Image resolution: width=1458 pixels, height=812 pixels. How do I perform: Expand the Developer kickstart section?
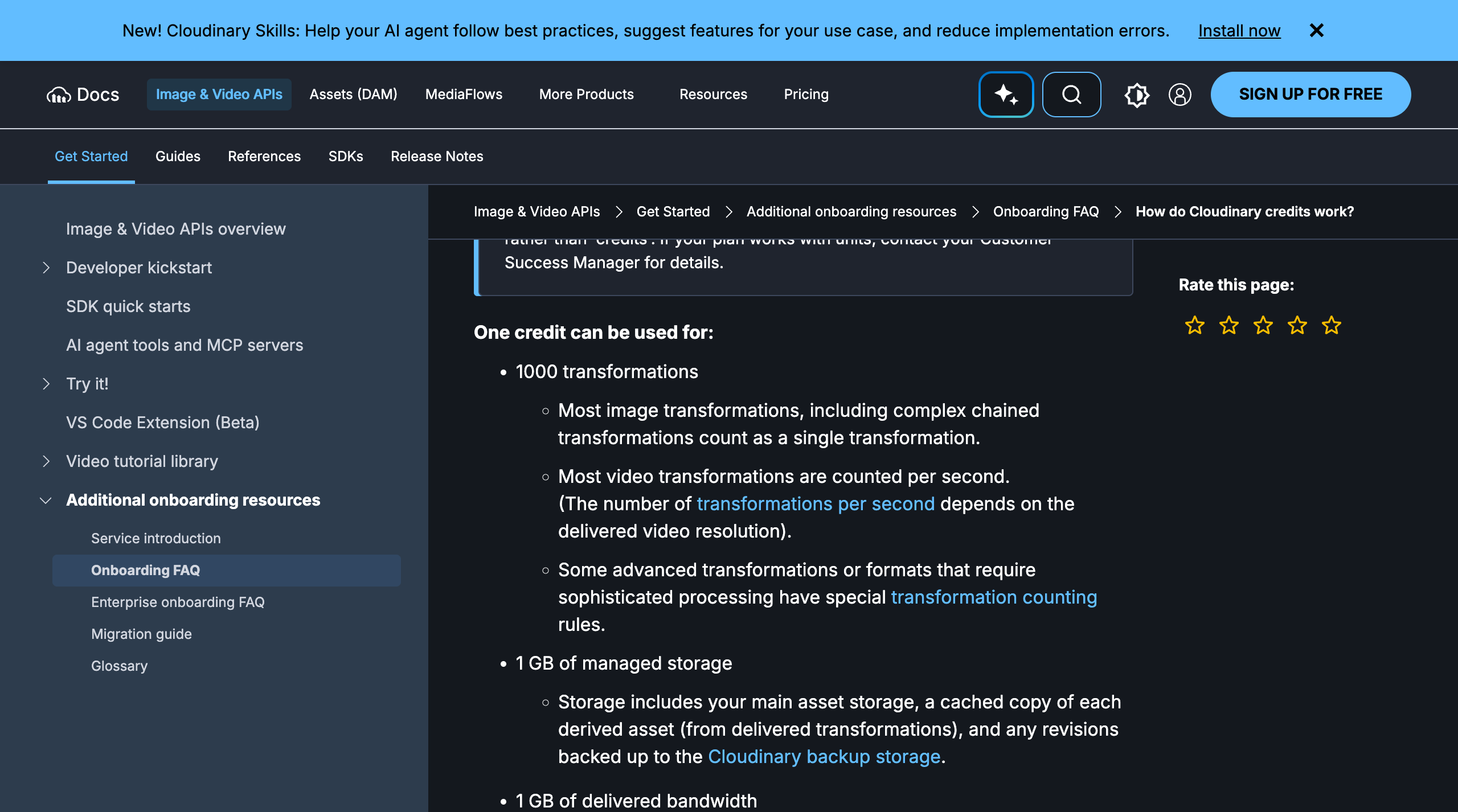(x=46, y=268)
